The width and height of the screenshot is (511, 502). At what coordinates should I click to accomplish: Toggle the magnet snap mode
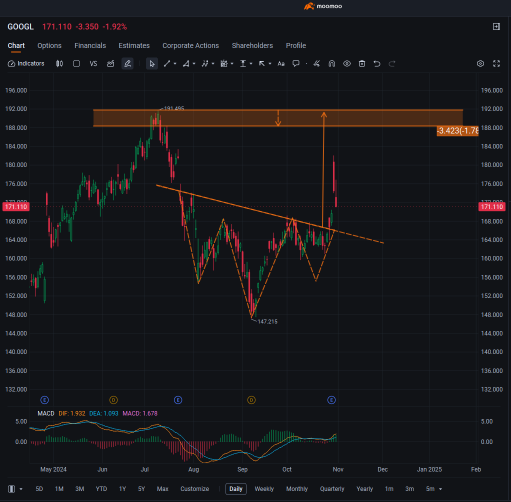point(332,64)
